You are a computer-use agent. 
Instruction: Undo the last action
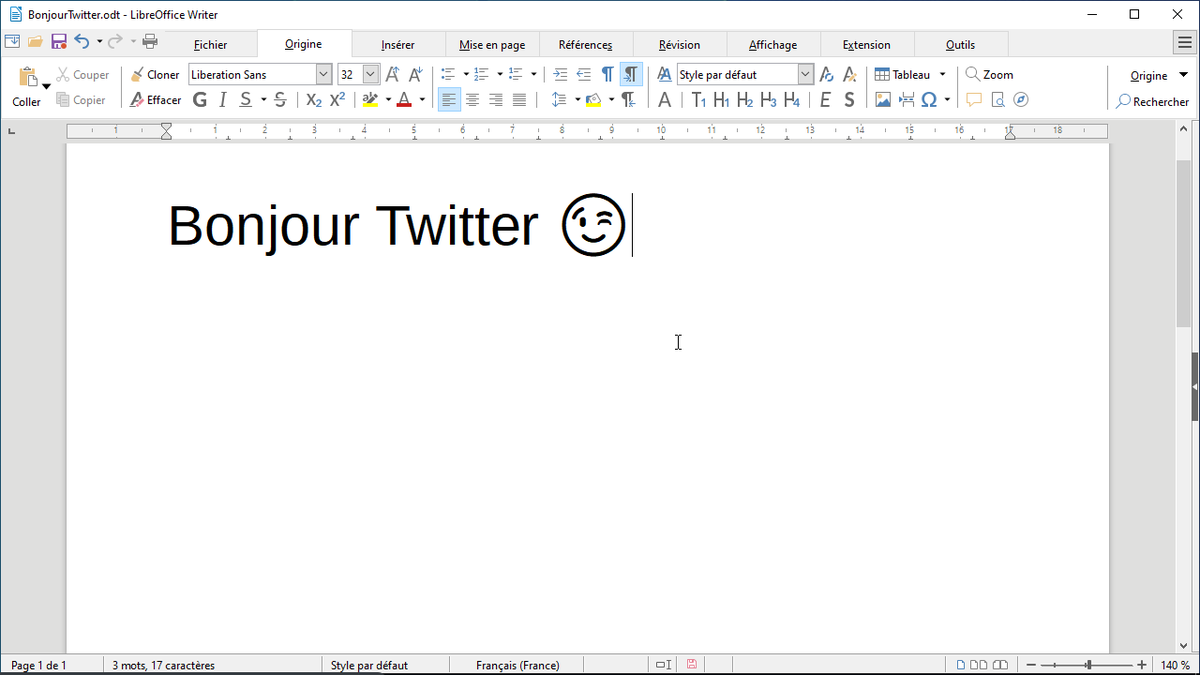coord(82,42)
